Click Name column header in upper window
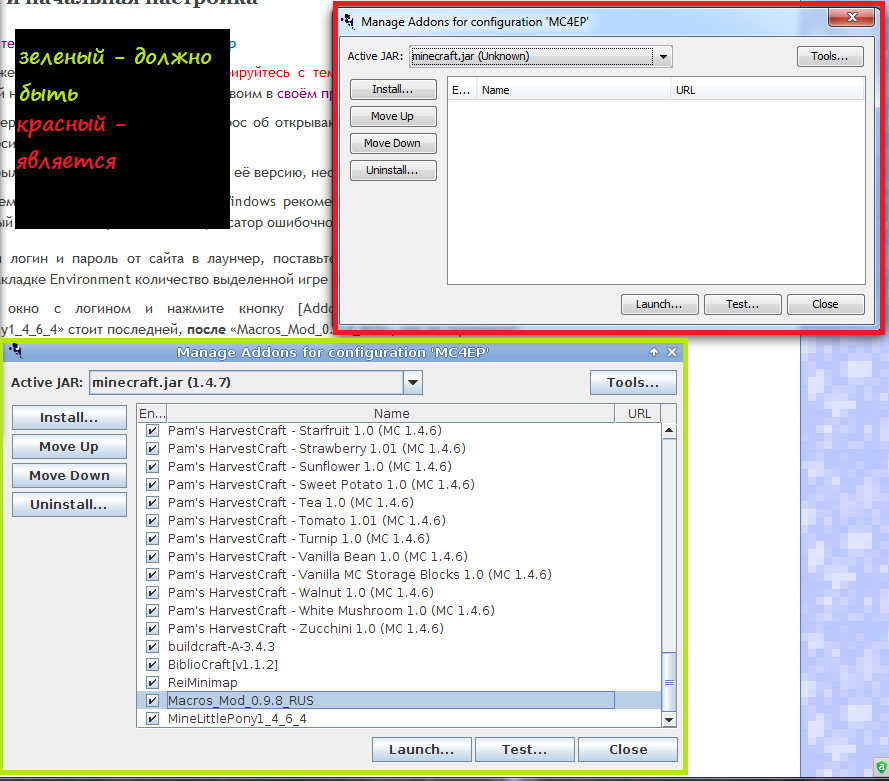Viewport: 889px width, 781px height. pos(573,90)
